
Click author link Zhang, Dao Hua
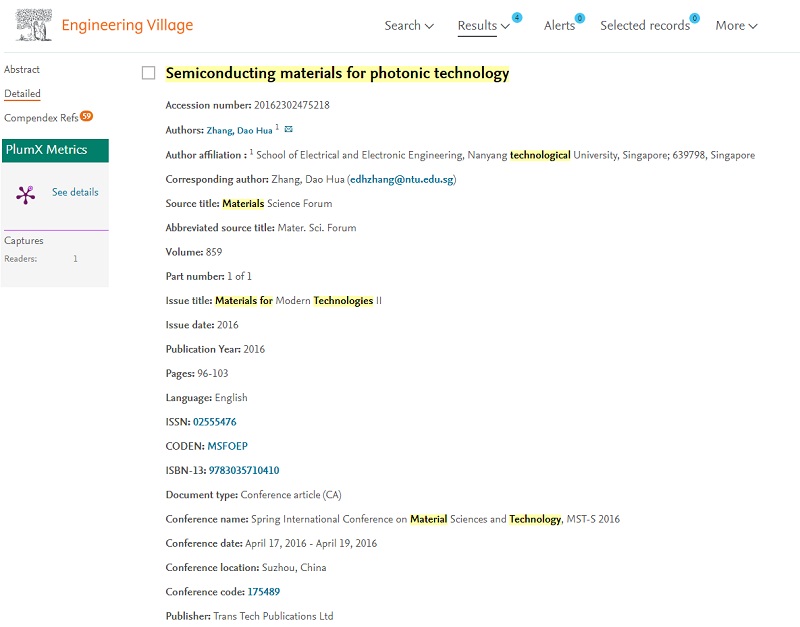pyautogui.click(x=239, y=131)
